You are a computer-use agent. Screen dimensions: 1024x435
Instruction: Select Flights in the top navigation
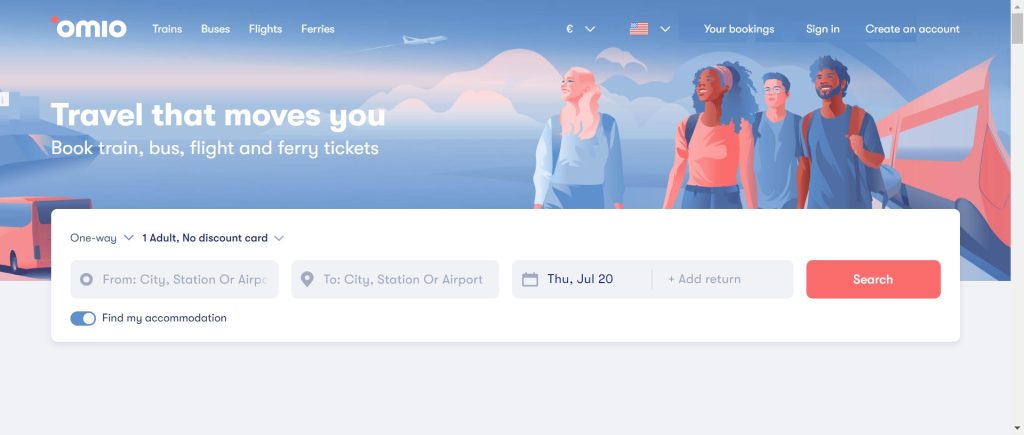coord(265,29)
